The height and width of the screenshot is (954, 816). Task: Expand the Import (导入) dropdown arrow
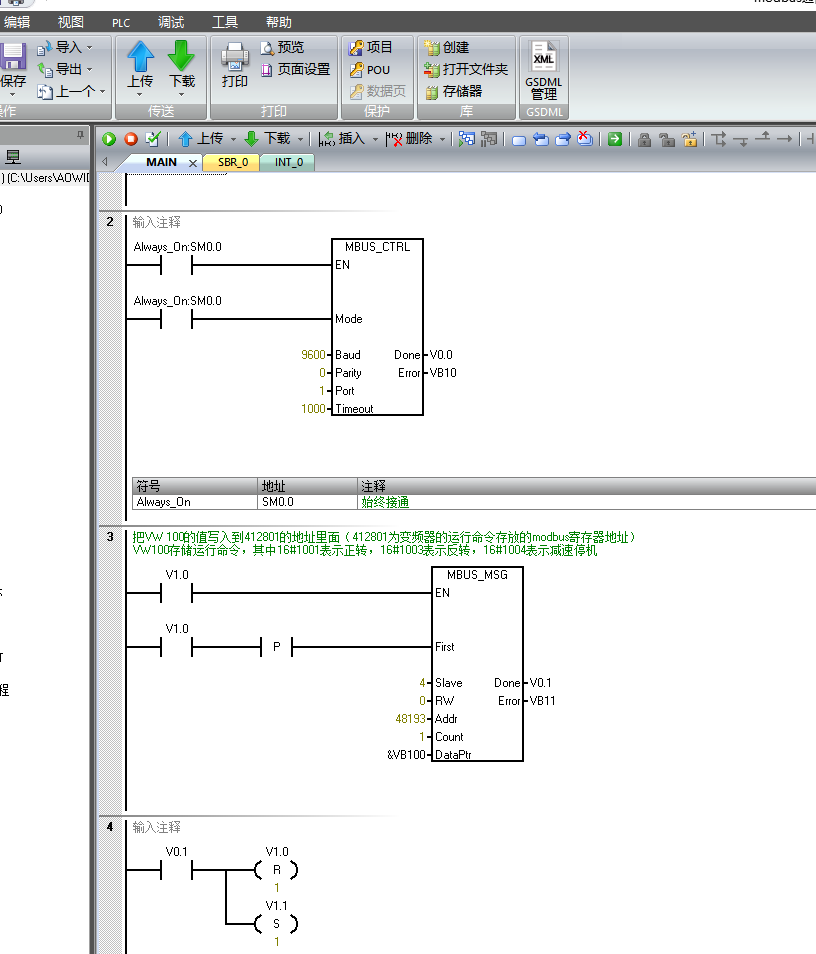click(89, 47)
